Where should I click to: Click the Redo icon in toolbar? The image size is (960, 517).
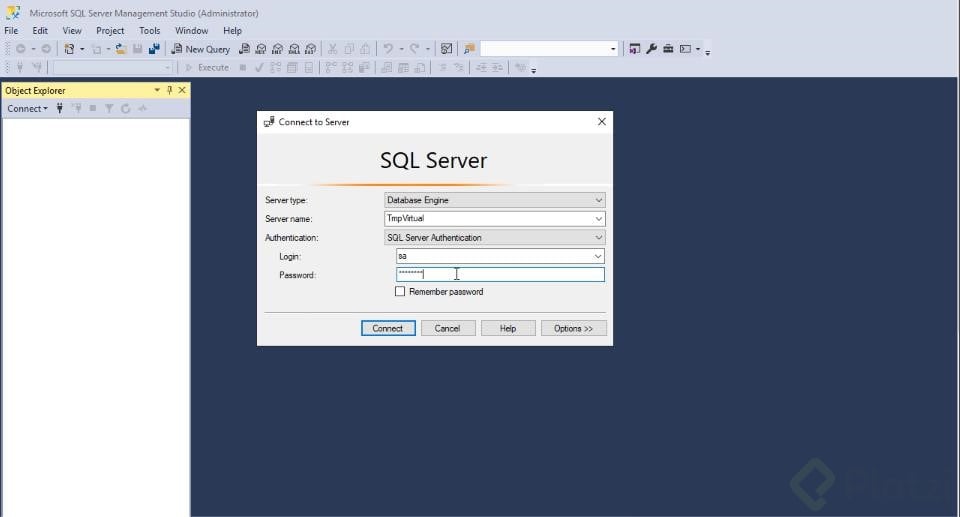pyautogui.click(x=414, y=49)
